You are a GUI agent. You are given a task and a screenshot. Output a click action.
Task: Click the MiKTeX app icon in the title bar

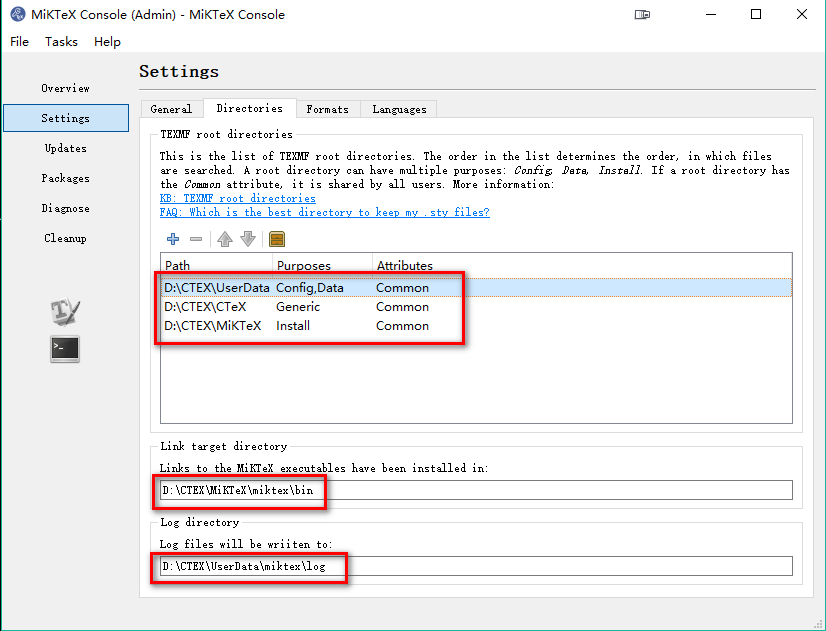tap(17, 14)
